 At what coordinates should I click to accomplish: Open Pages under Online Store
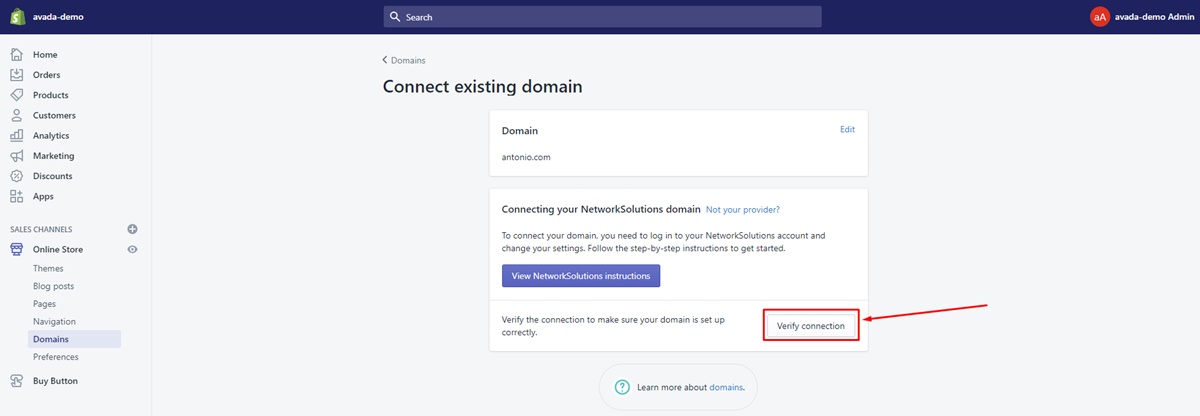[44, 303]
